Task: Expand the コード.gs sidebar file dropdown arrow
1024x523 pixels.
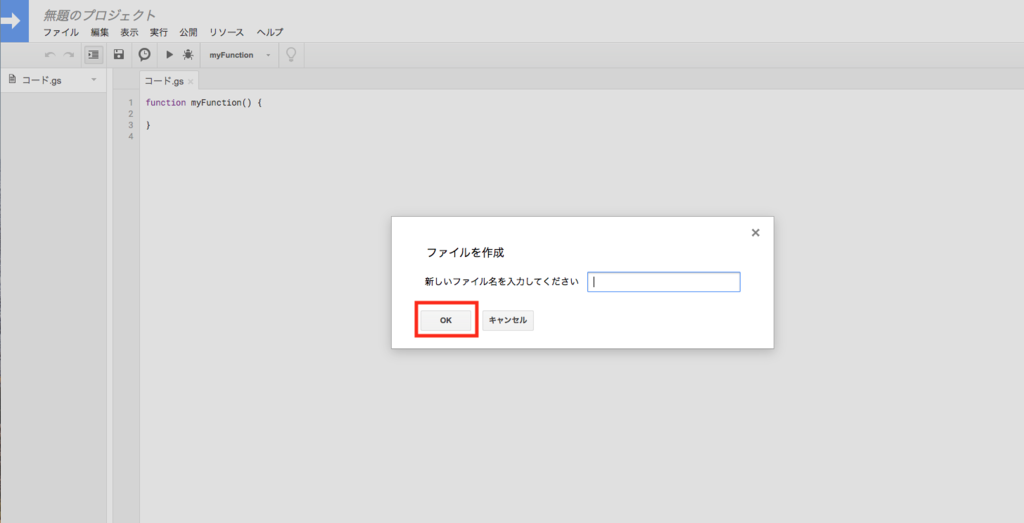Action: (x=93, y=80)
